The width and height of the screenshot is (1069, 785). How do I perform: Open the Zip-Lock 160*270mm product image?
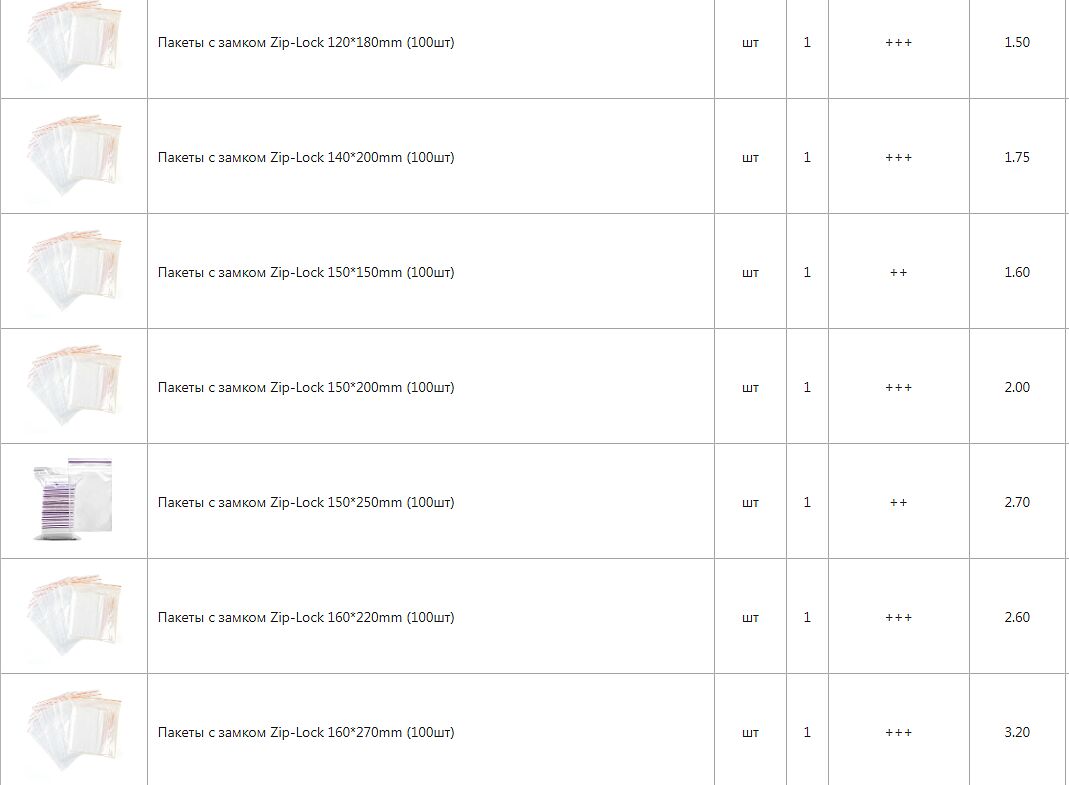pos(74,731)
